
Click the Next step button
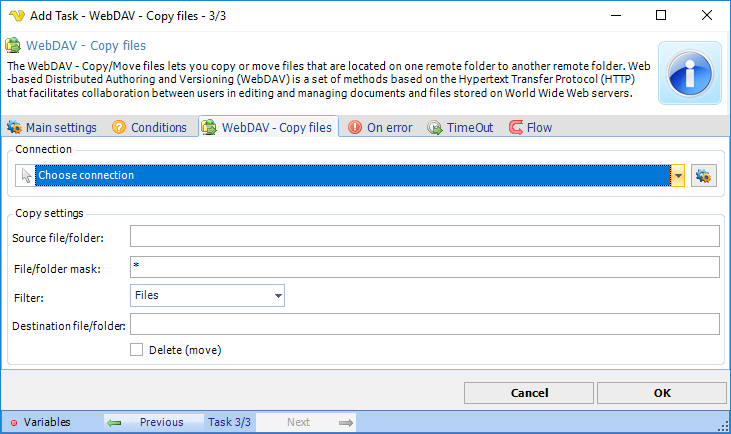(x=306, y=422)
